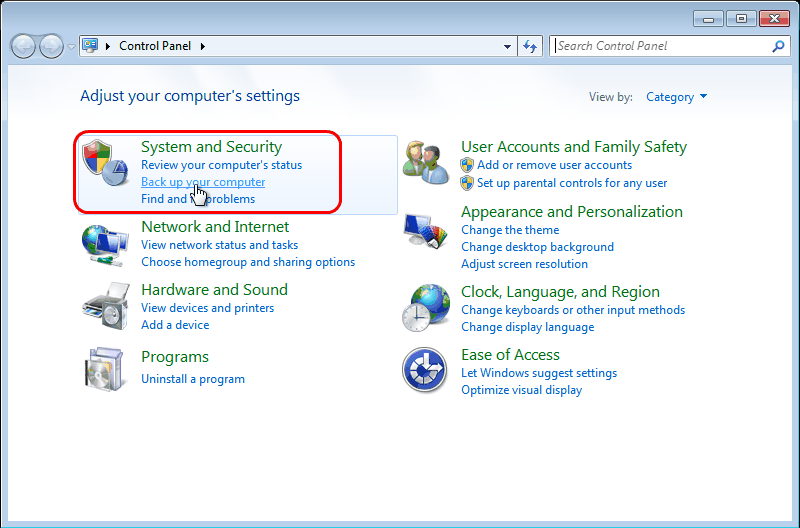Screen dimensions: 800x528
Task: Click Back up your computer link
Action: [203, 182]
